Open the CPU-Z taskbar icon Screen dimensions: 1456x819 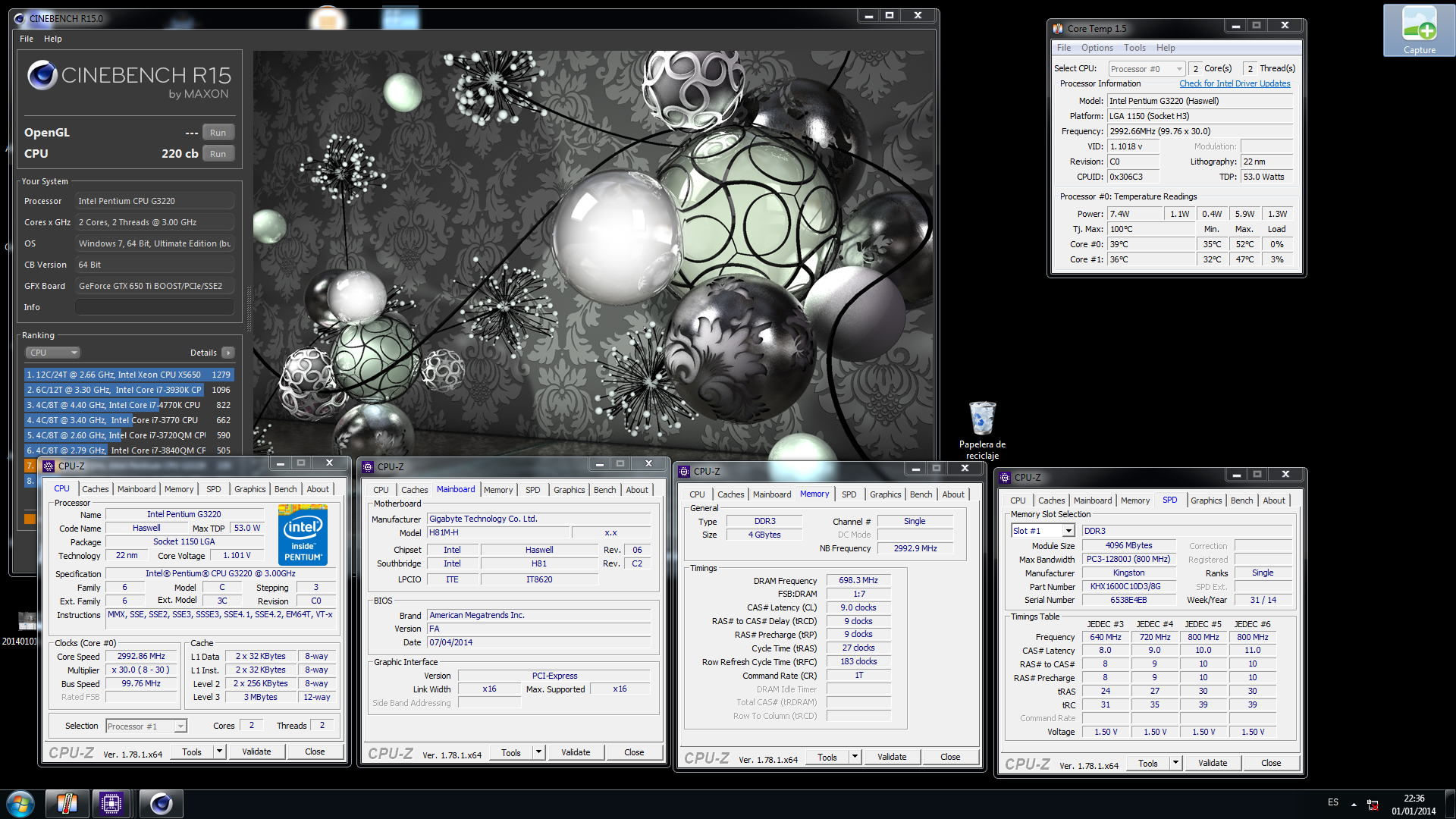coord(111,804)
